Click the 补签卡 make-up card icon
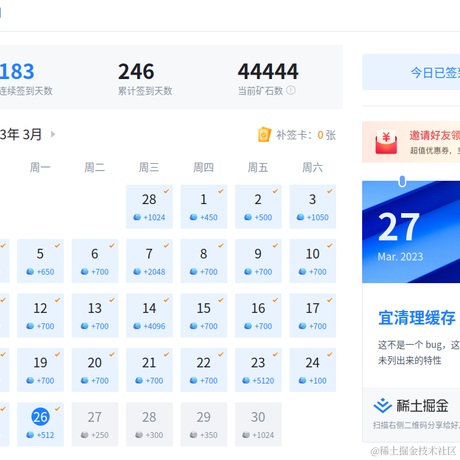This screenshot has height=460, width=460. tap(264, 135)
